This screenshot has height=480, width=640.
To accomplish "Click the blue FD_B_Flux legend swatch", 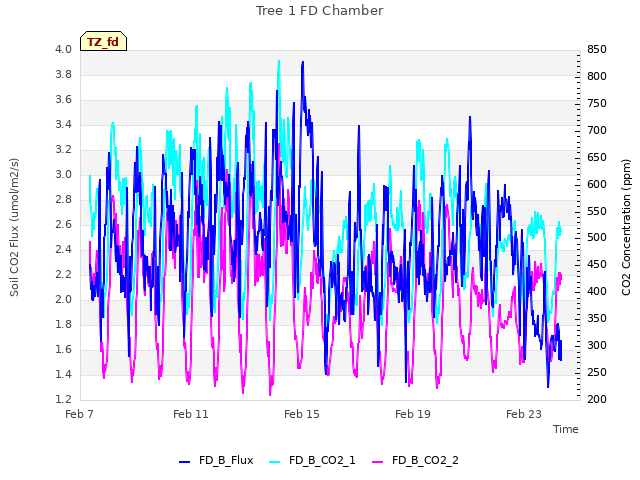I will pos(184,462).
